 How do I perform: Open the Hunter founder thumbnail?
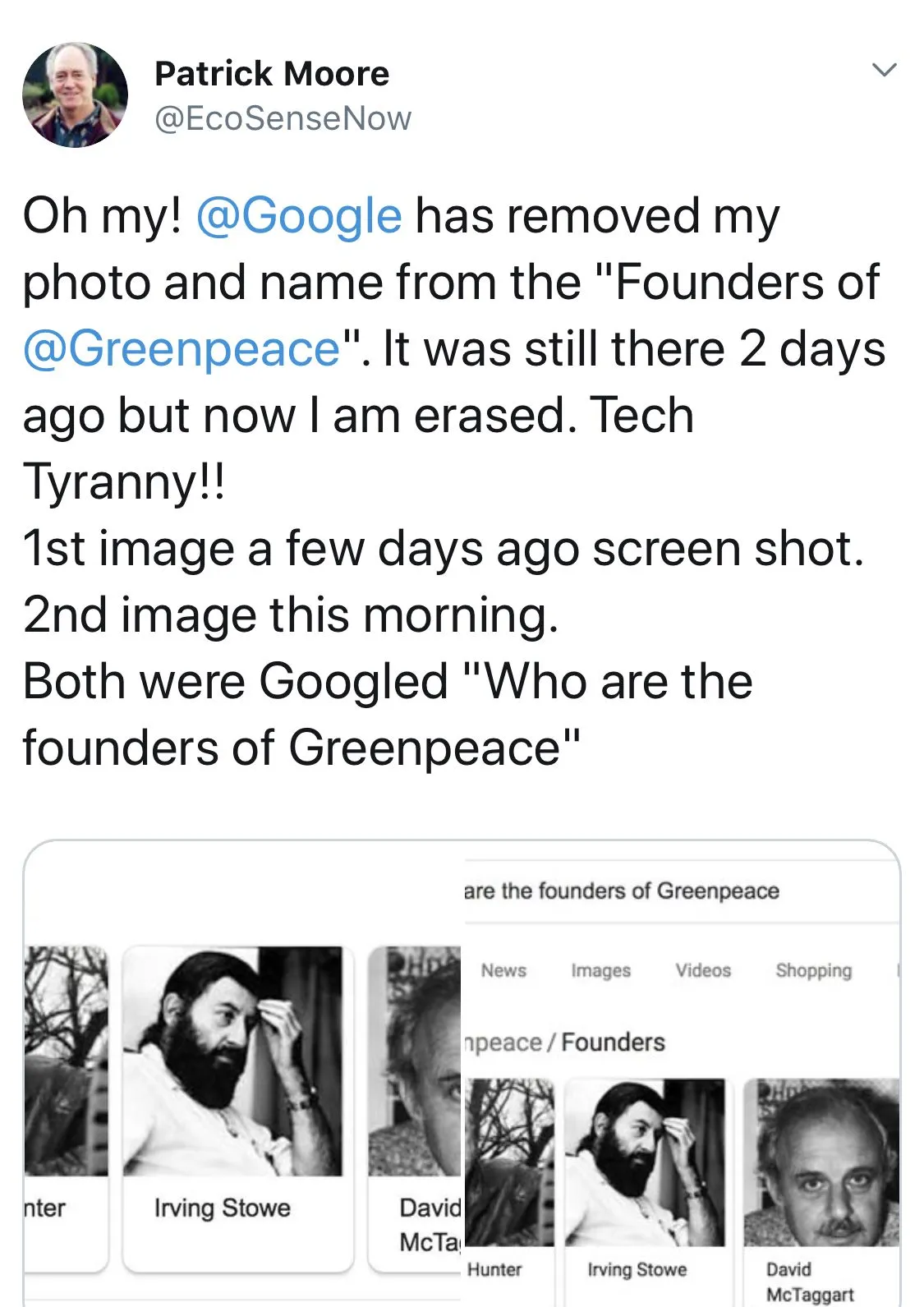[x=509, y=1162]
